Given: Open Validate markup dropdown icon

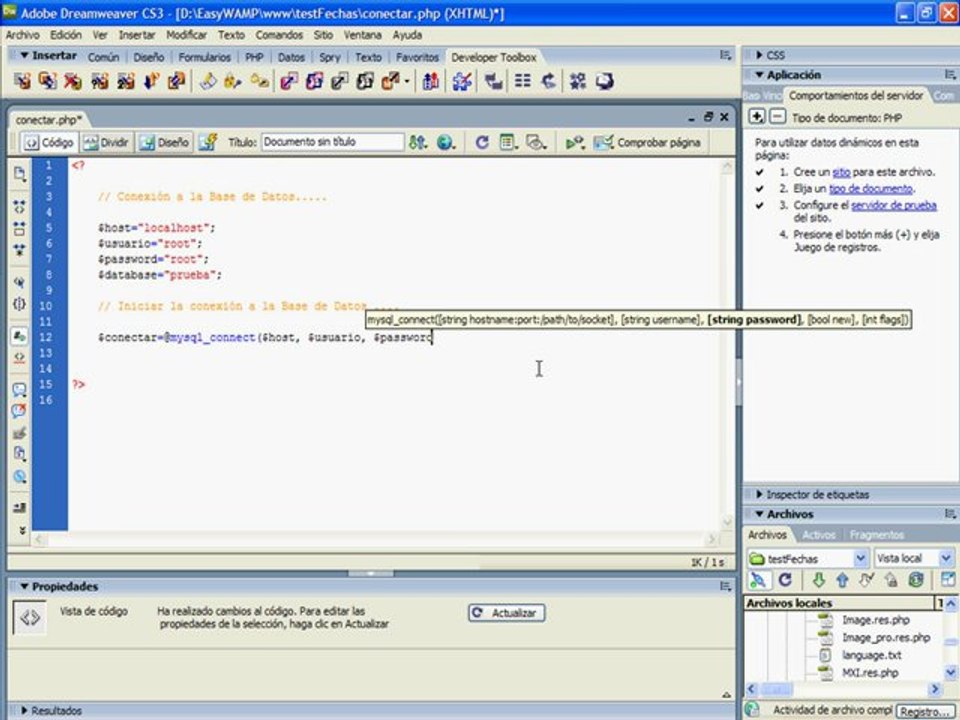Looking at the screenshot, I should click(x=575, y=143).
